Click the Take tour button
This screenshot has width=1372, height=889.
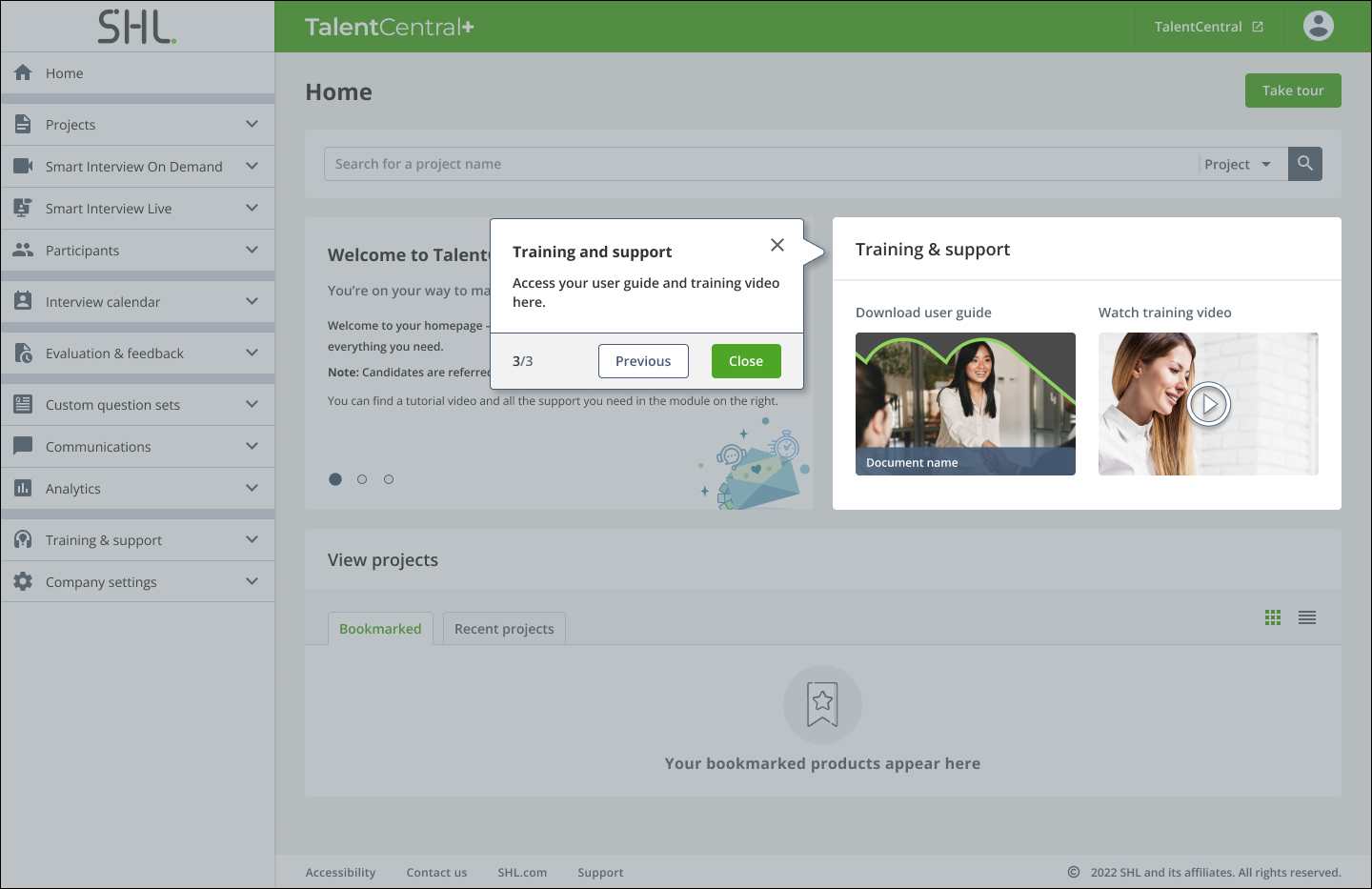(1293, 91)
